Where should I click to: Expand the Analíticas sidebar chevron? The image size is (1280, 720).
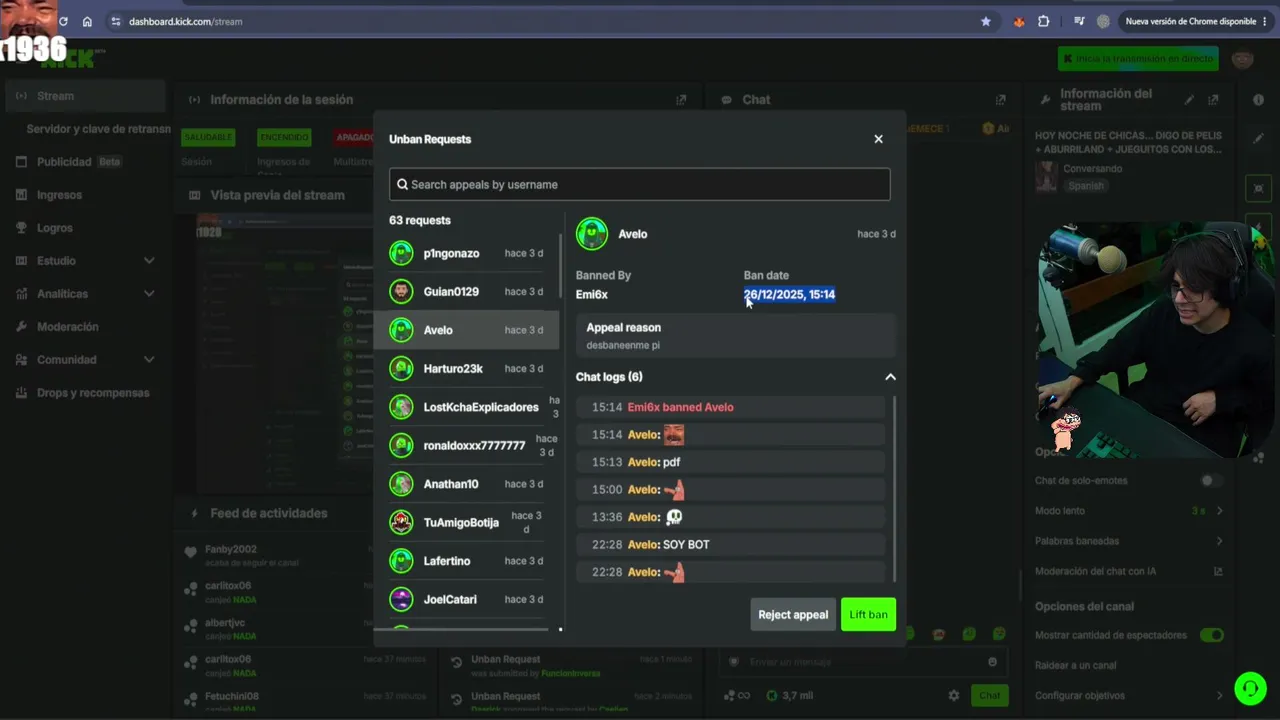[x=149, y=294]
